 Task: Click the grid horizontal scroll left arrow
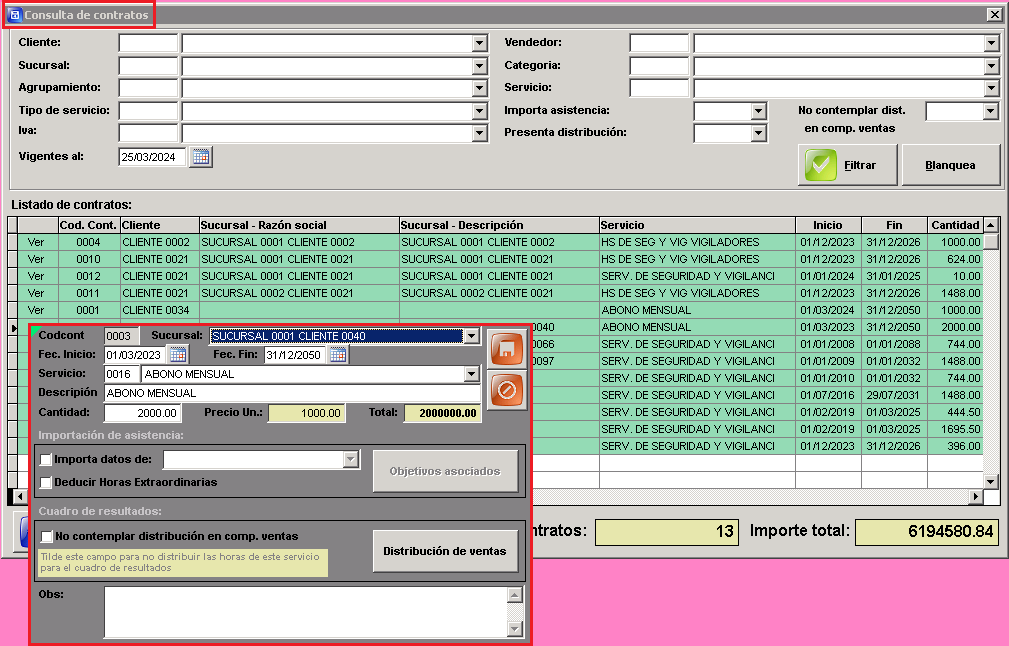click(x=20, y=497)
